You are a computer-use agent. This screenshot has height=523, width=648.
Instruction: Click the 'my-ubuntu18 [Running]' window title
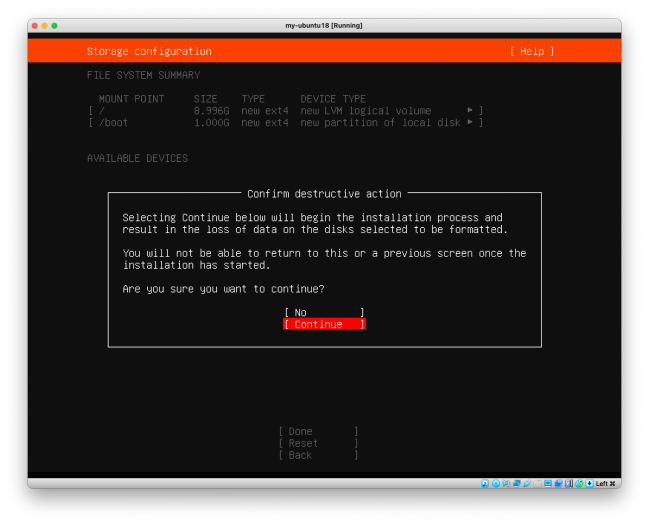(324, 26)
